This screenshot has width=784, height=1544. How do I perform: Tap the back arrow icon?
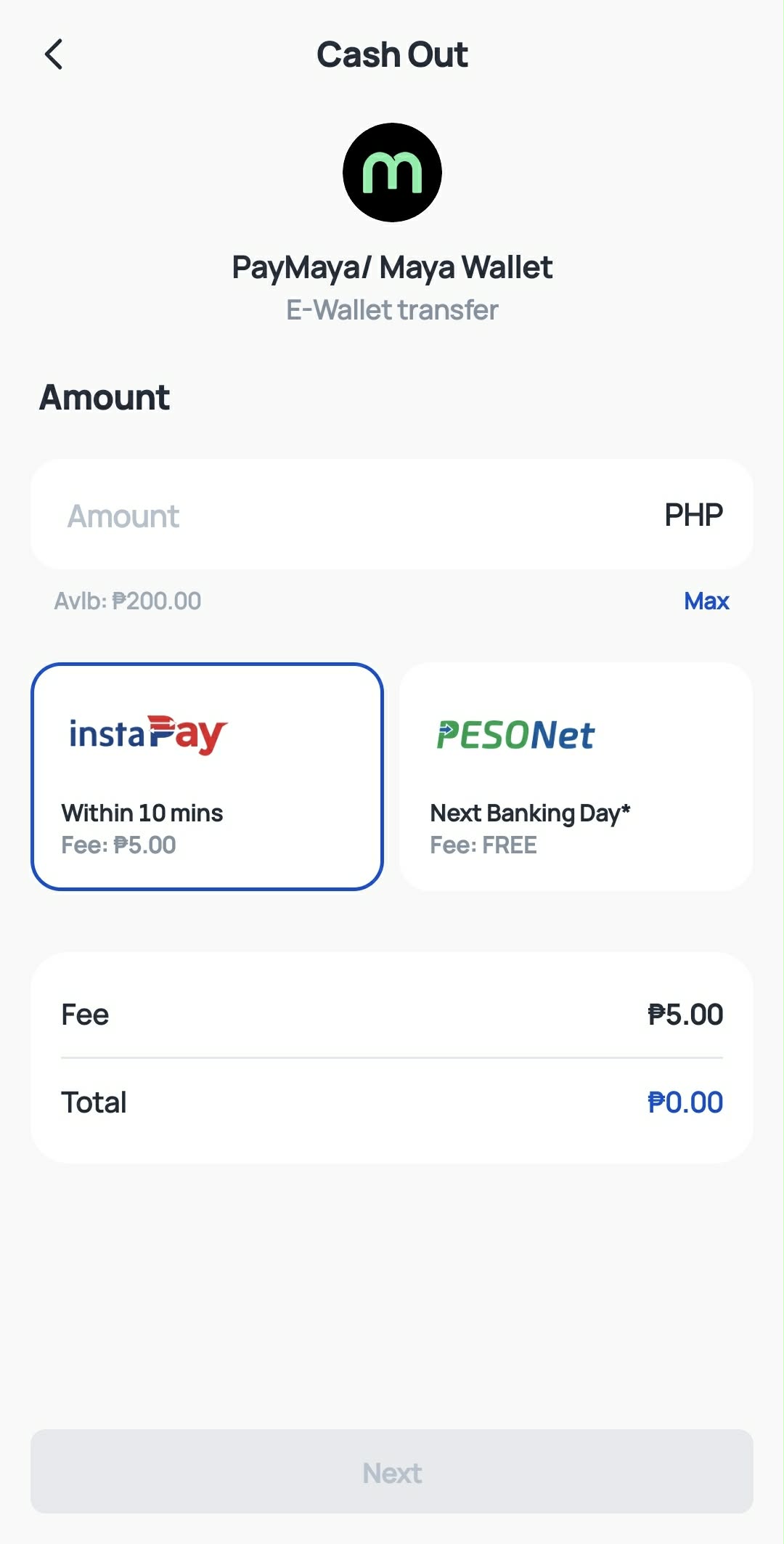(54, 54)
